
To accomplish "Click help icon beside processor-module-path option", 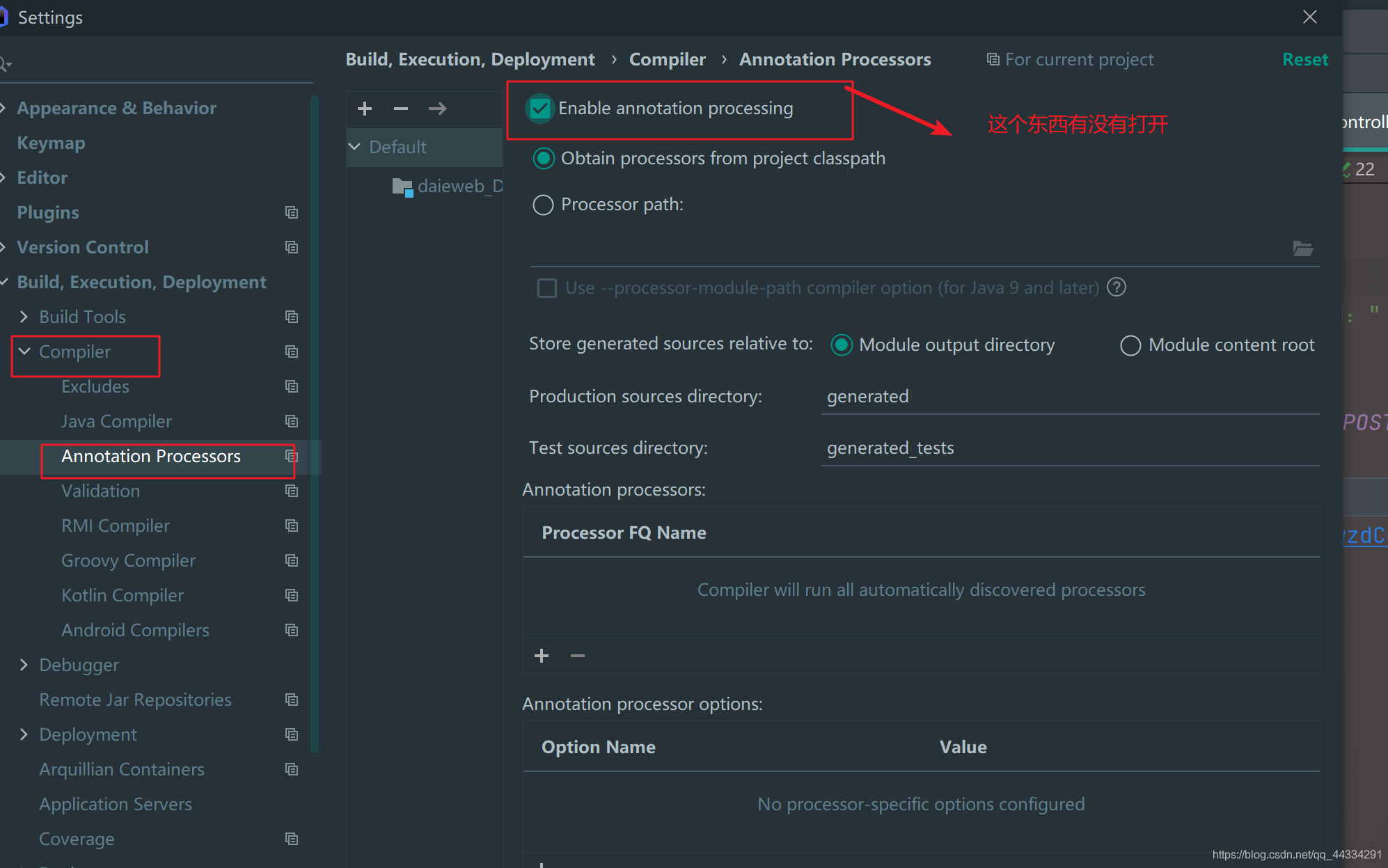I will [x=1117, y=287].
